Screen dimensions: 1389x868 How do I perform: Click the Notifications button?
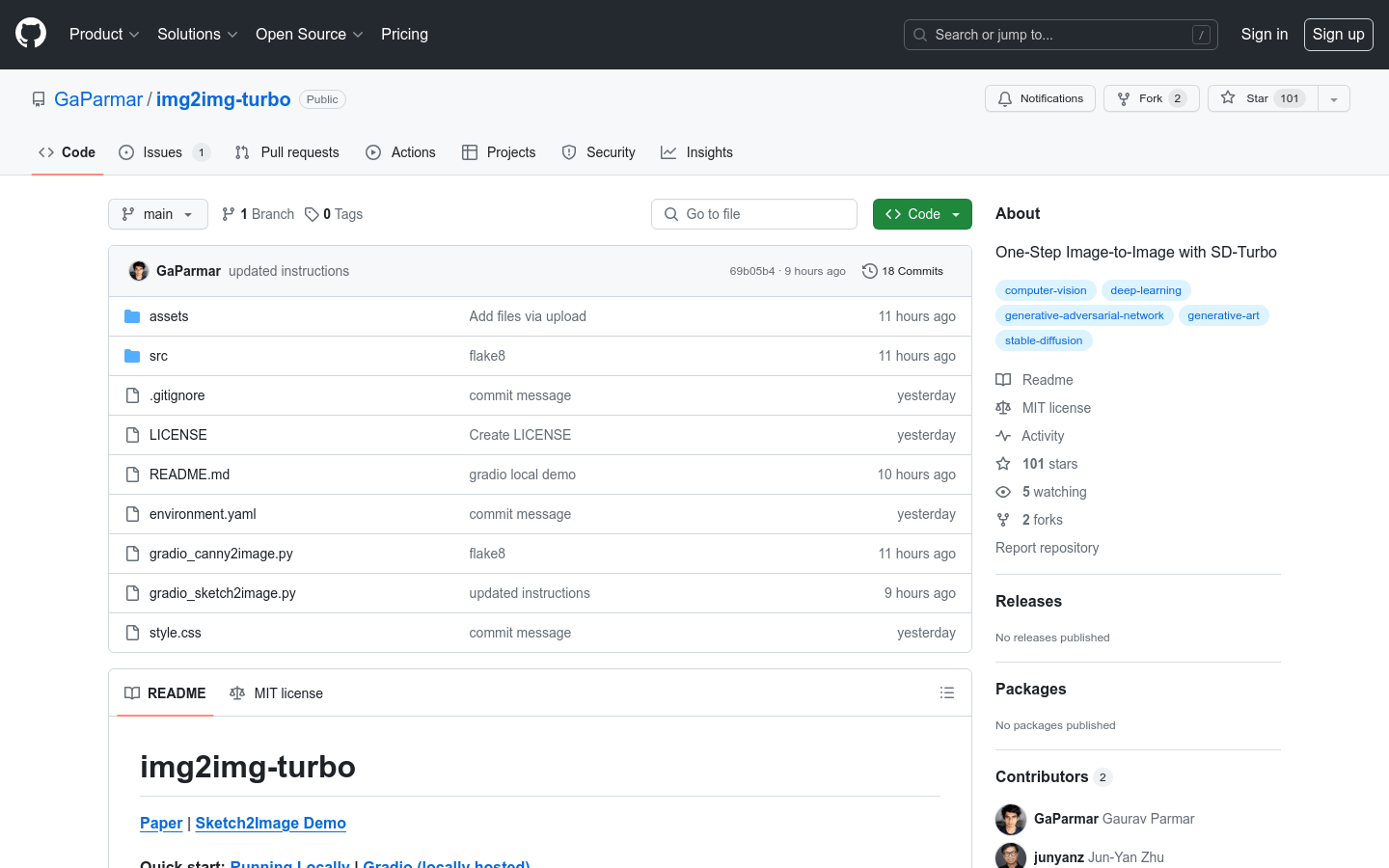[1040, 98]
